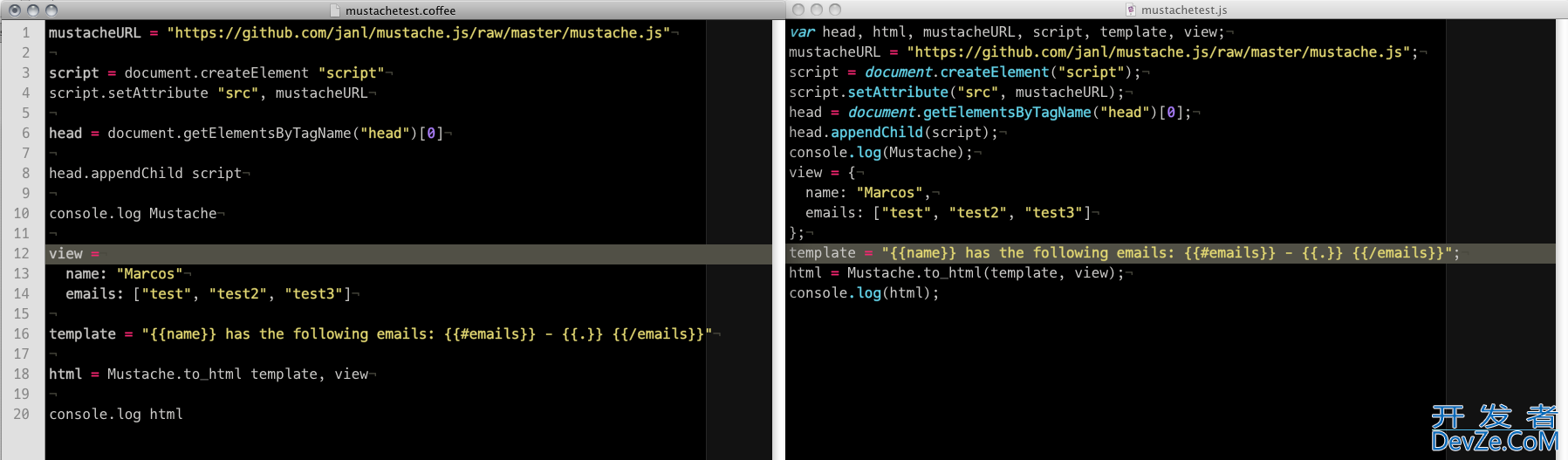Click the mustachetest.js file icon in title bar
This screenshot has width=1568, height=460.
pos(1131,10)
